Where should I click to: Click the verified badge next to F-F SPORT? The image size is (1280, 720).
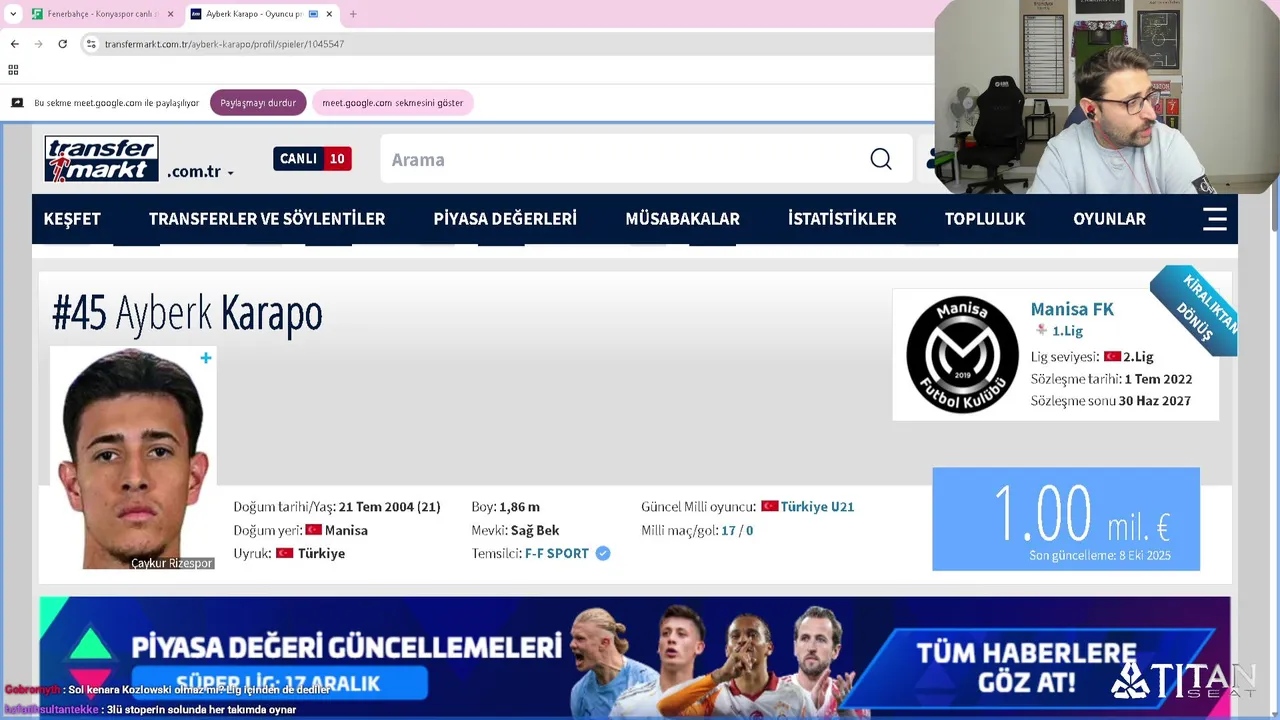[603, 553]
